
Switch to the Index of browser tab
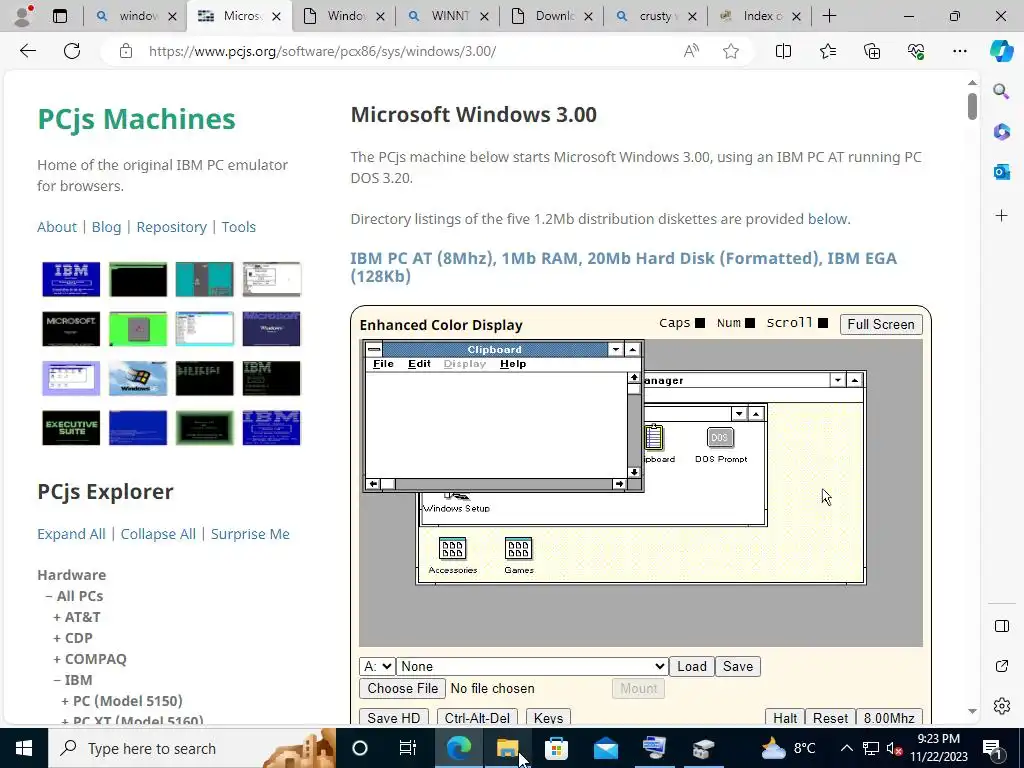pos(760,16)
